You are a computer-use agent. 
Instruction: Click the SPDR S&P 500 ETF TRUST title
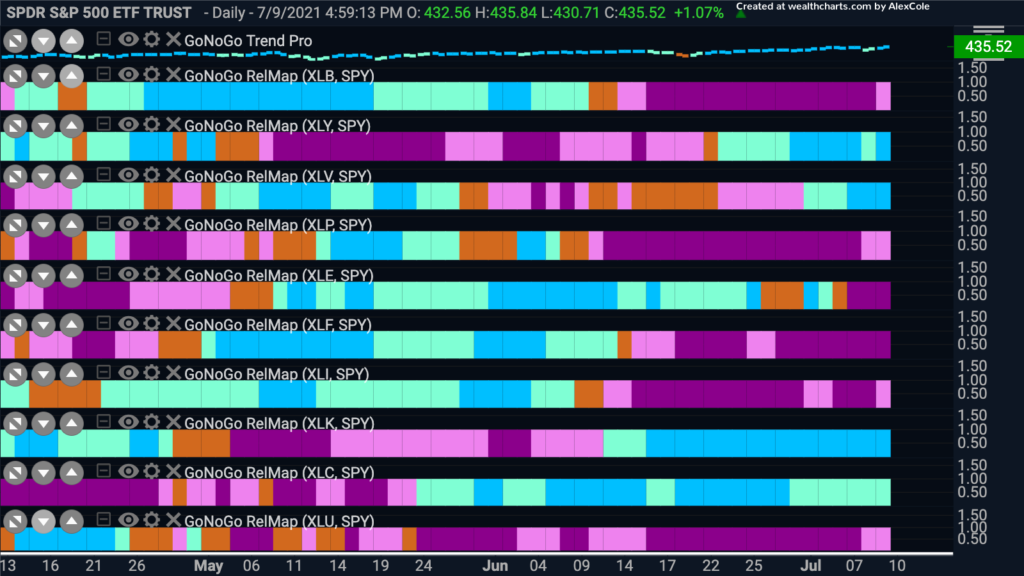[99, 12]
